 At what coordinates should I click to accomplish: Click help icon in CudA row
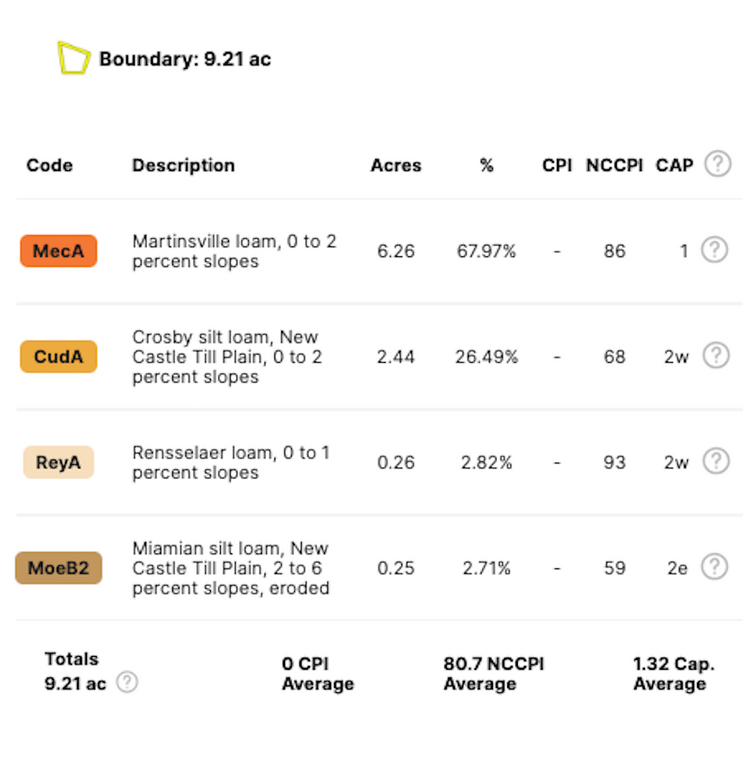[x=716, y=356]
